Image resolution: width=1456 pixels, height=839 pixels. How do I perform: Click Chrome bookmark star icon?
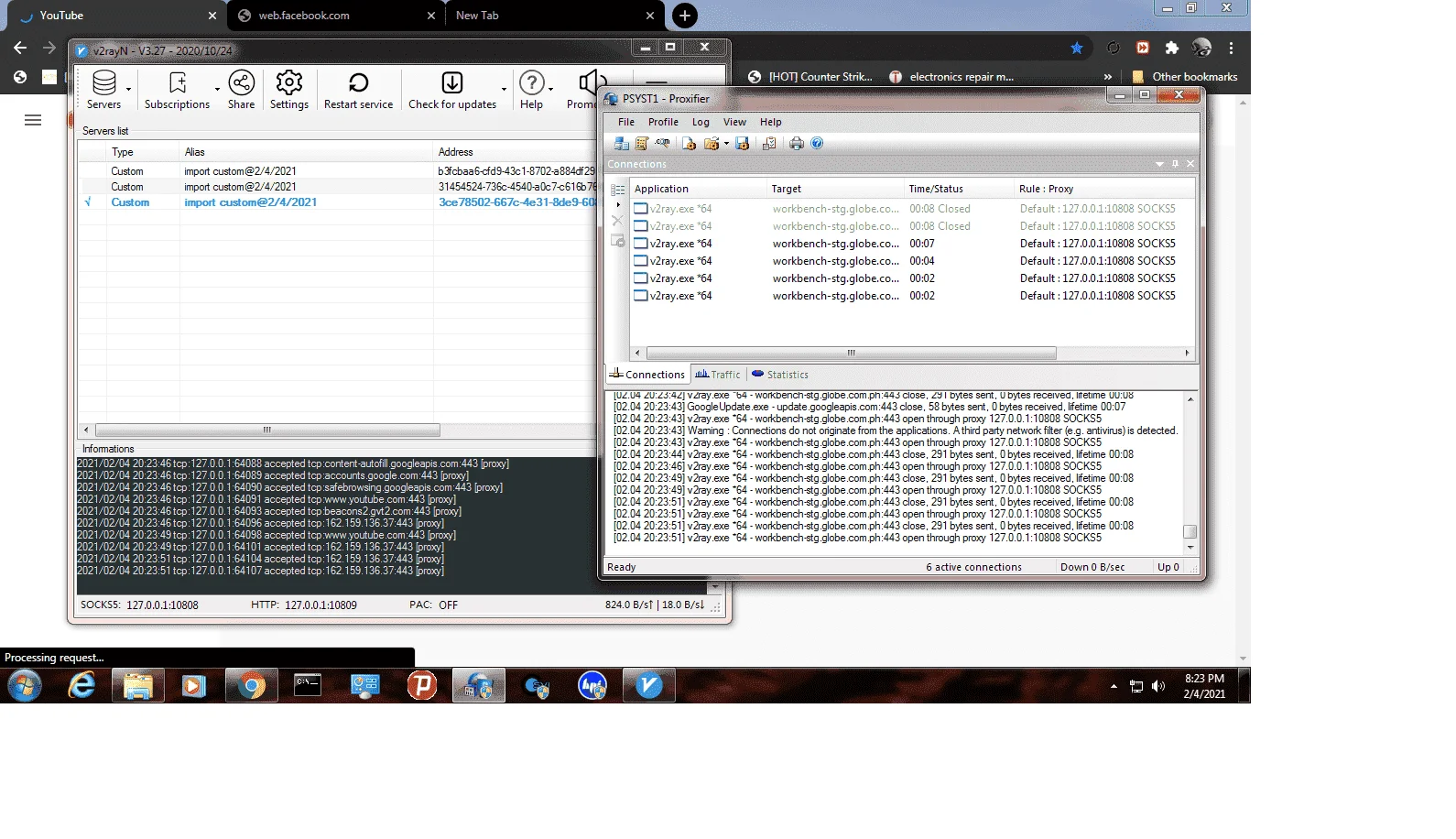tap(1077, 48)
